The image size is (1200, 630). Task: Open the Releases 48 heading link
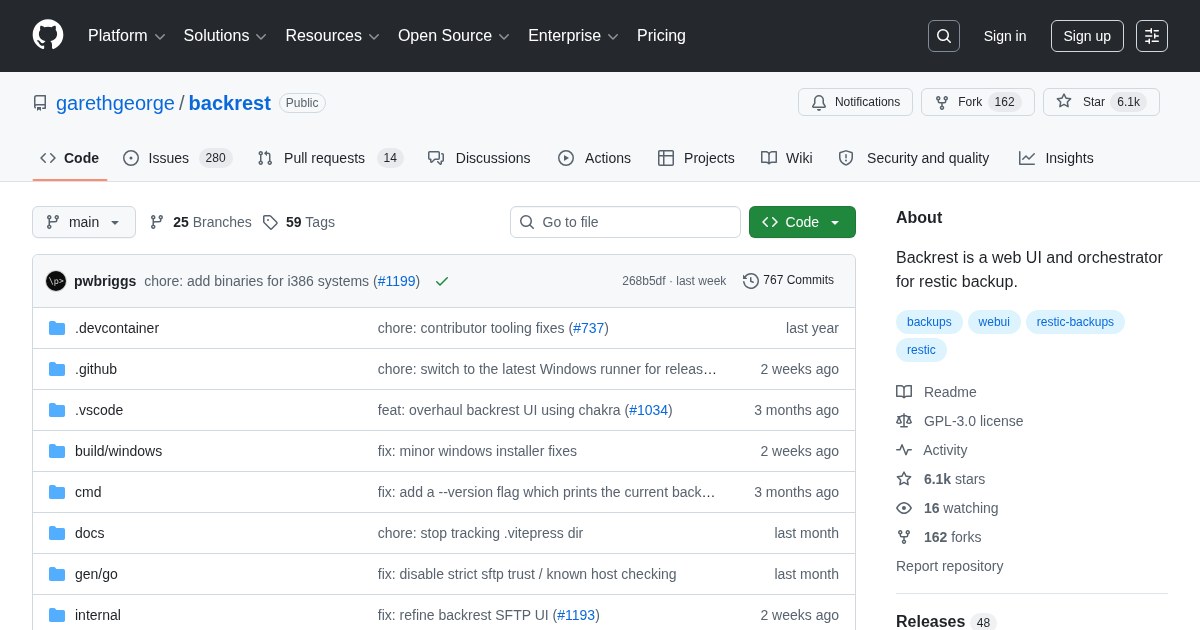pos(946,622)
